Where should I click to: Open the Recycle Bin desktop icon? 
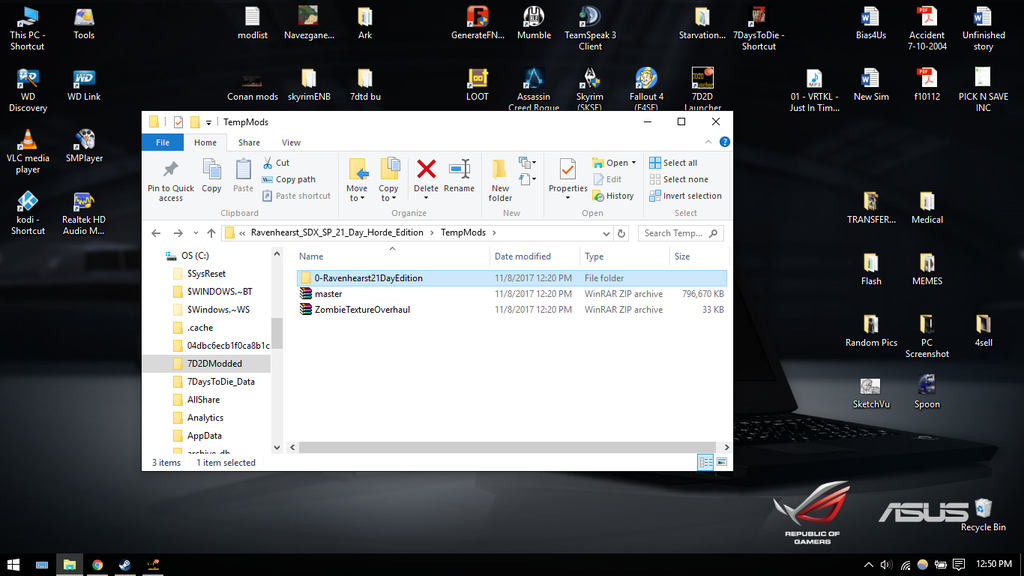pos(983,515)
